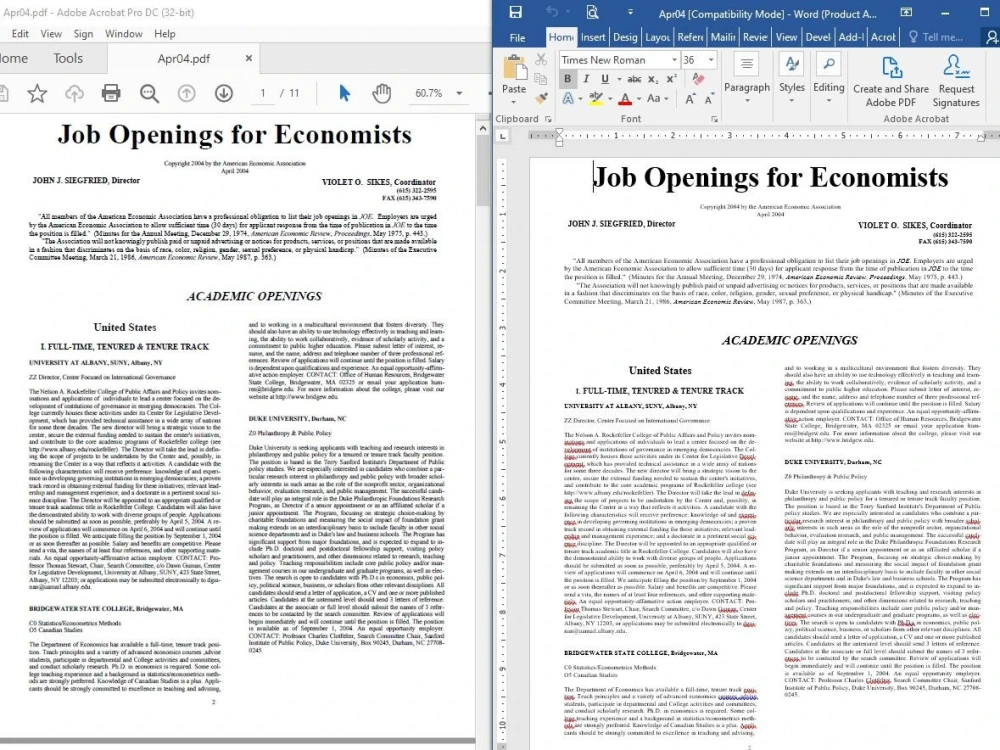The width and height of the screenshot is (1000, 750).
Task: Open Acrobat's Help menu
Action: tap(165, 34)
